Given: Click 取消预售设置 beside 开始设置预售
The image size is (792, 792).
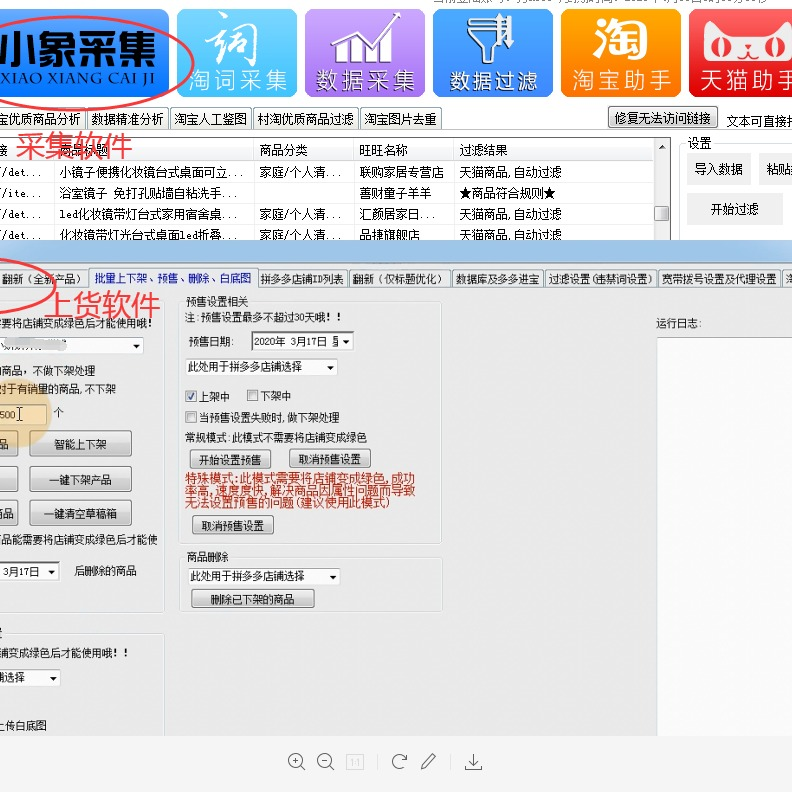Looking at the screenshot, I should click(330, 459).
